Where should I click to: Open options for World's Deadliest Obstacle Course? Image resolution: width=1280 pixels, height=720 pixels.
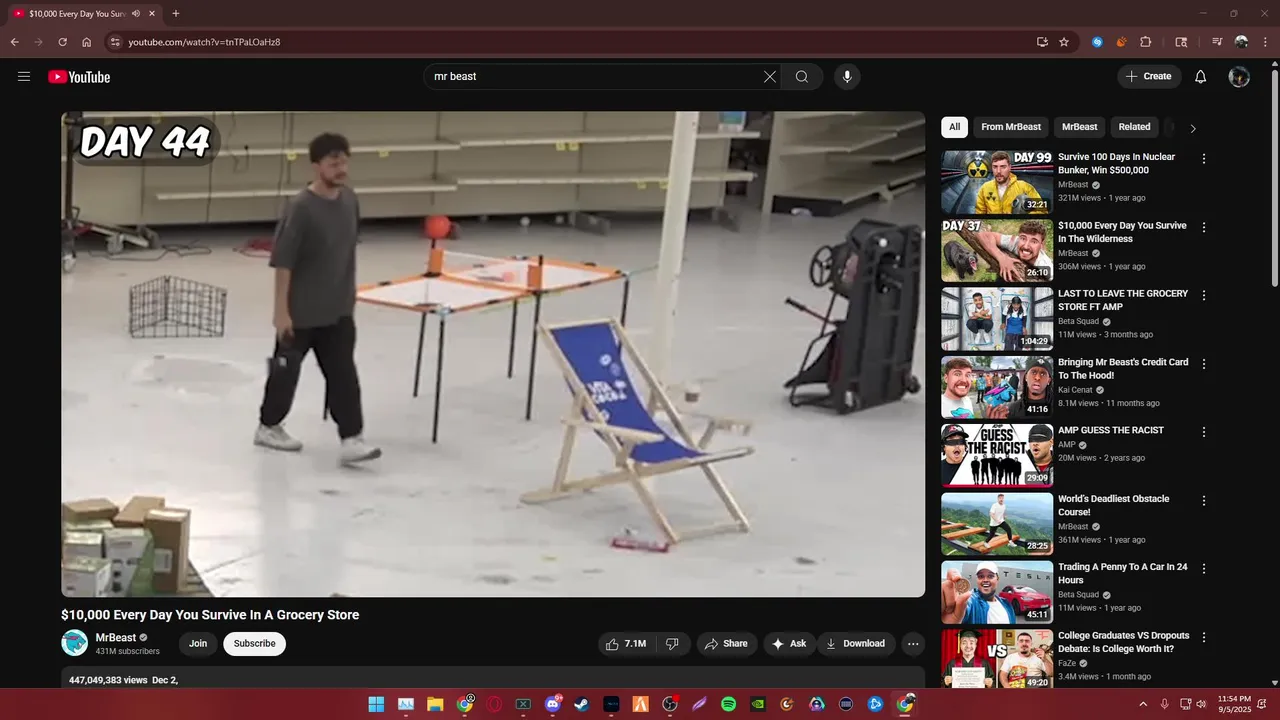point(1204,501)
